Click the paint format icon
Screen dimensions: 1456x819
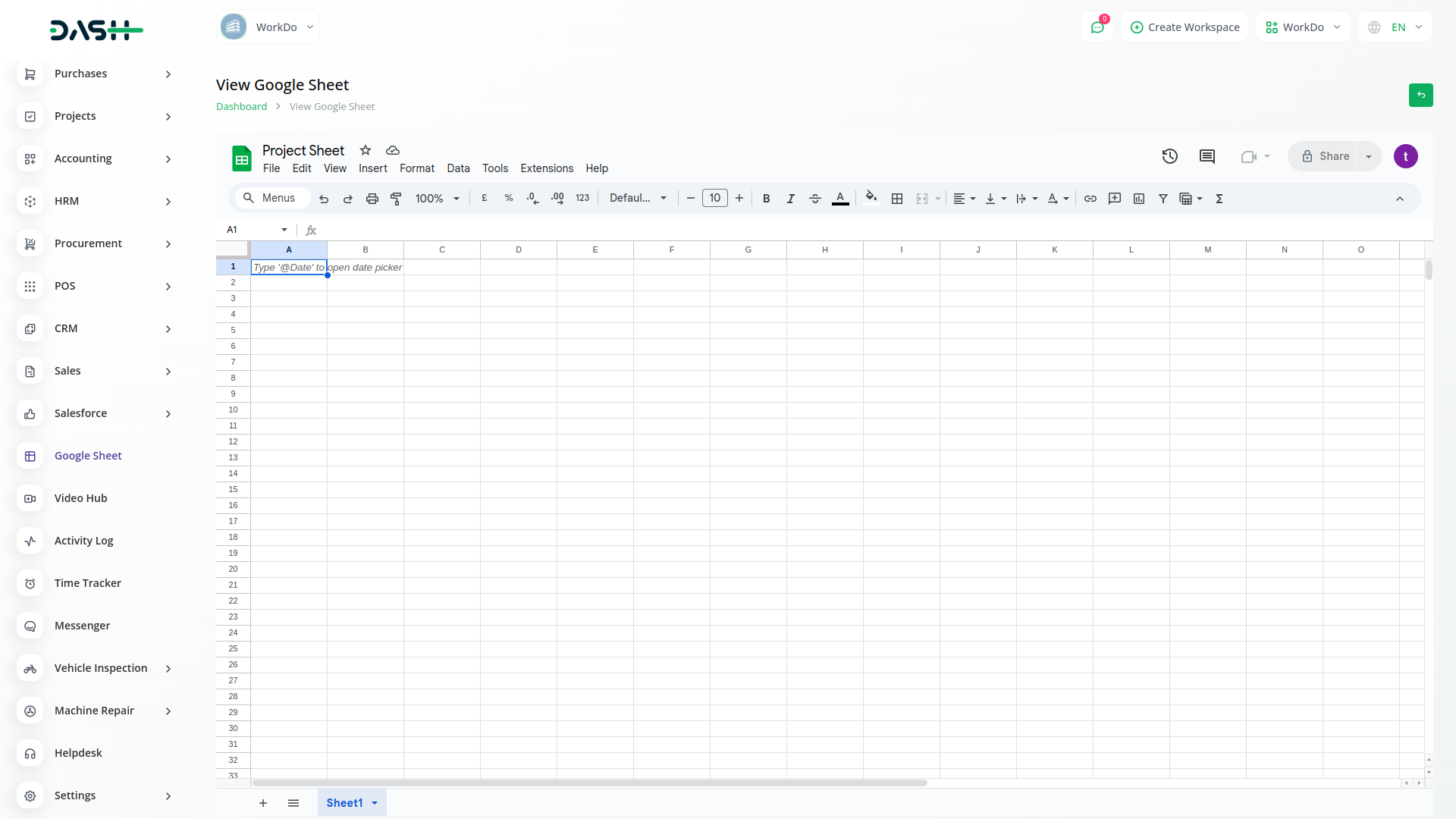pos(396,199)
